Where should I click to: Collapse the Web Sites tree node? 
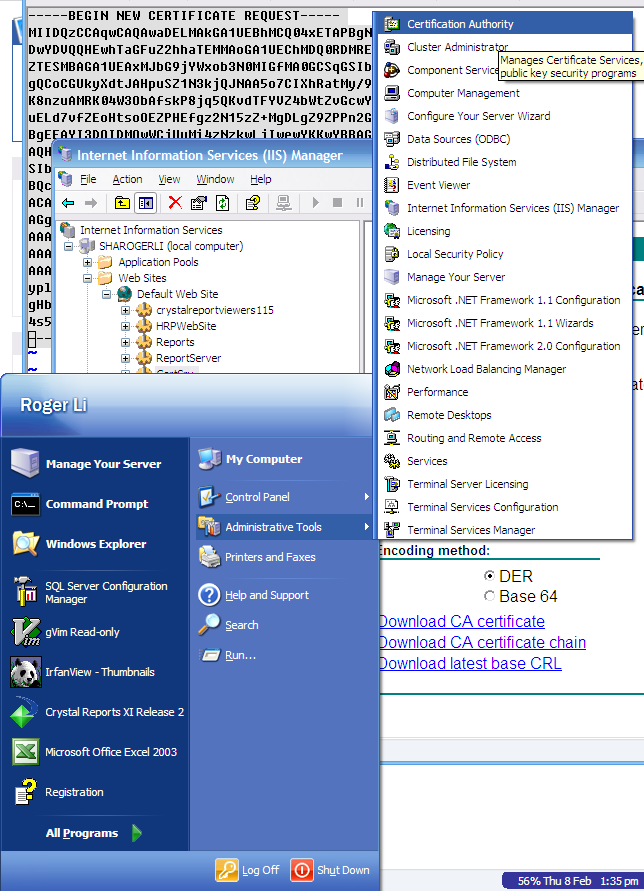(x=87, y=278)
